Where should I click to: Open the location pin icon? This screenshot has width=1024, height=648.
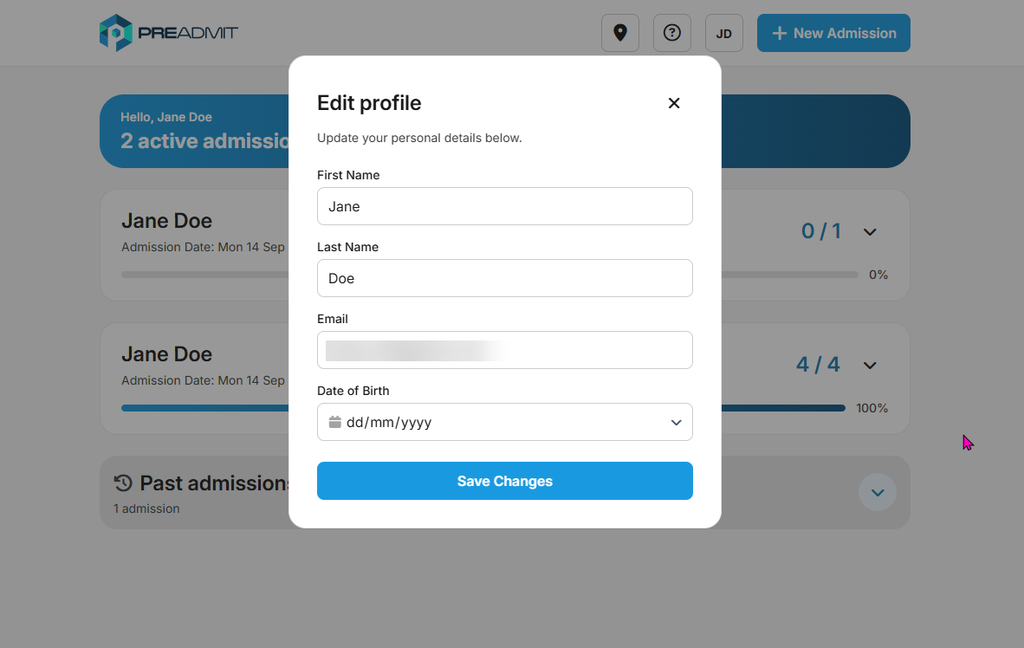pos(620,33)
